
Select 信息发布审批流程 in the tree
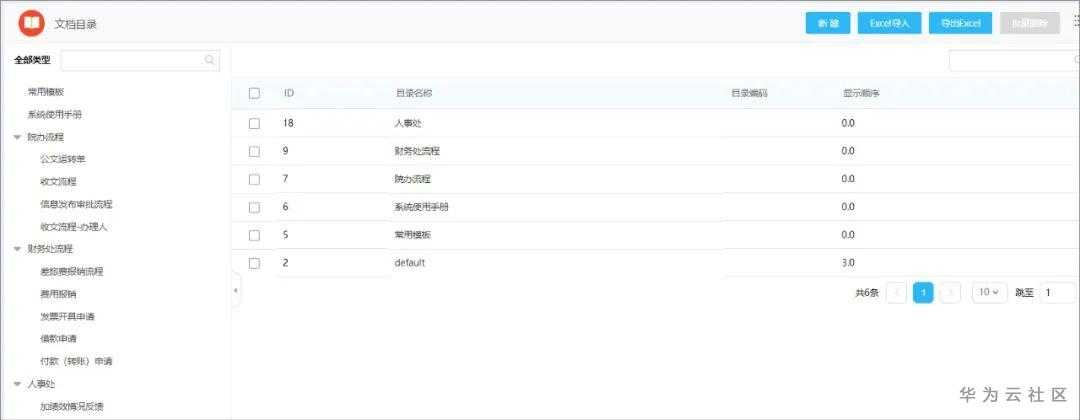coord(76,204)
